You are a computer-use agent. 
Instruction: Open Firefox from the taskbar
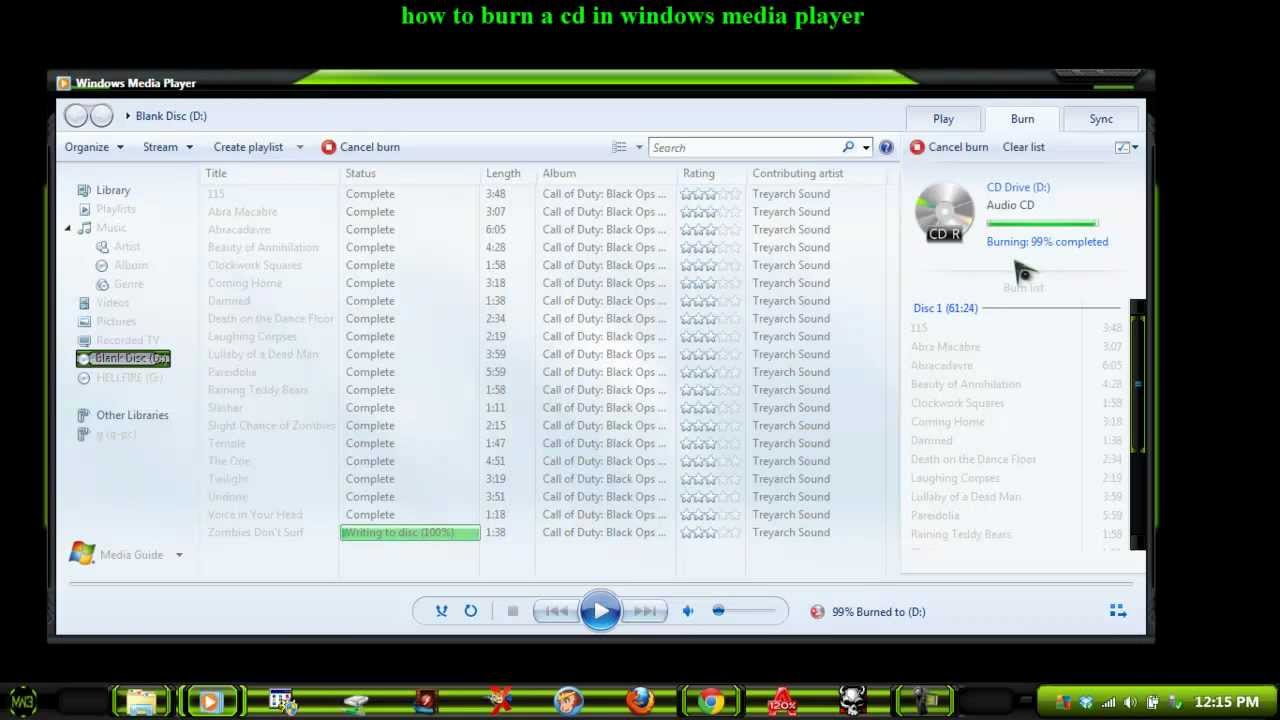(x=640, y=702)
